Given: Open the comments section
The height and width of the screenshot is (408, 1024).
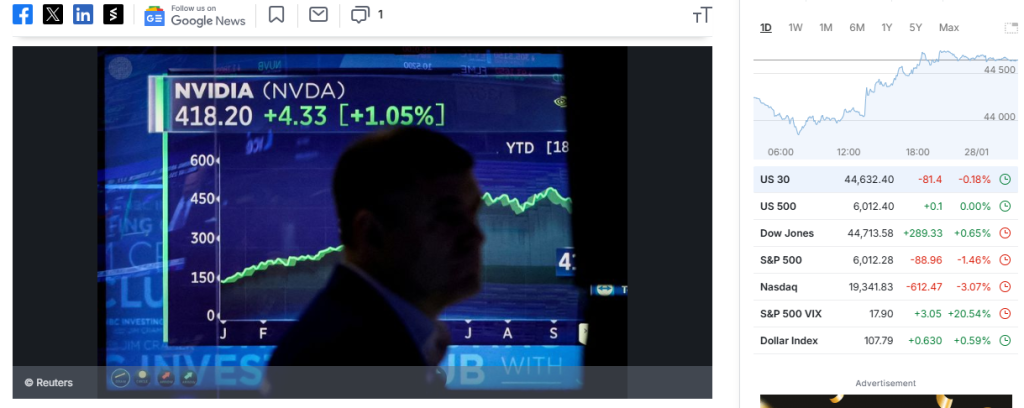Looking at the screenshot, I should coord(367,14).
